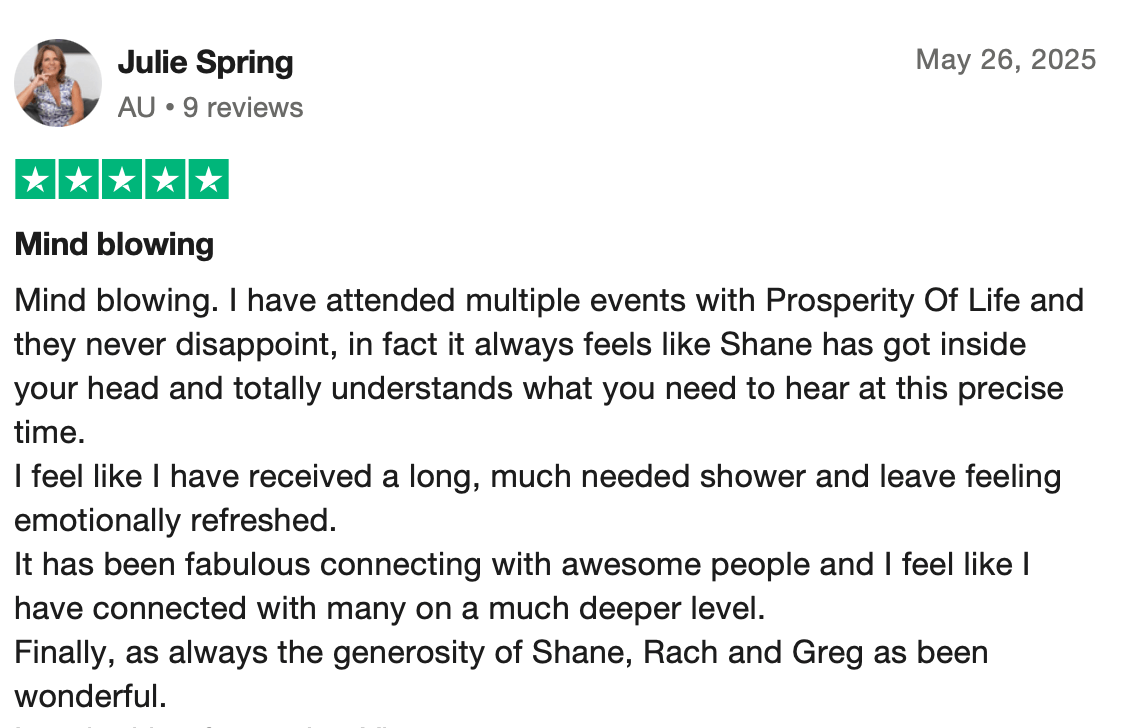Viewport: 1128px width, 728px height.
Task: Click the word "wonderful." in the review
Action: point(90,696)
